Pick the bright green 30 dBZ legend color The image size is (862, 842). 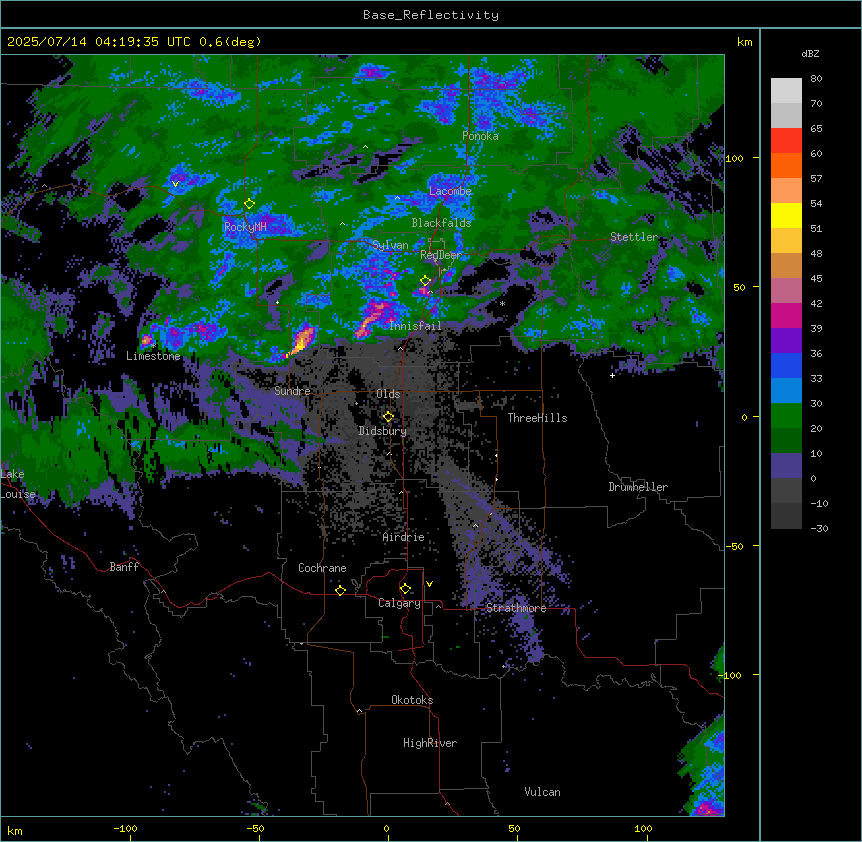(x=786, y=416)
